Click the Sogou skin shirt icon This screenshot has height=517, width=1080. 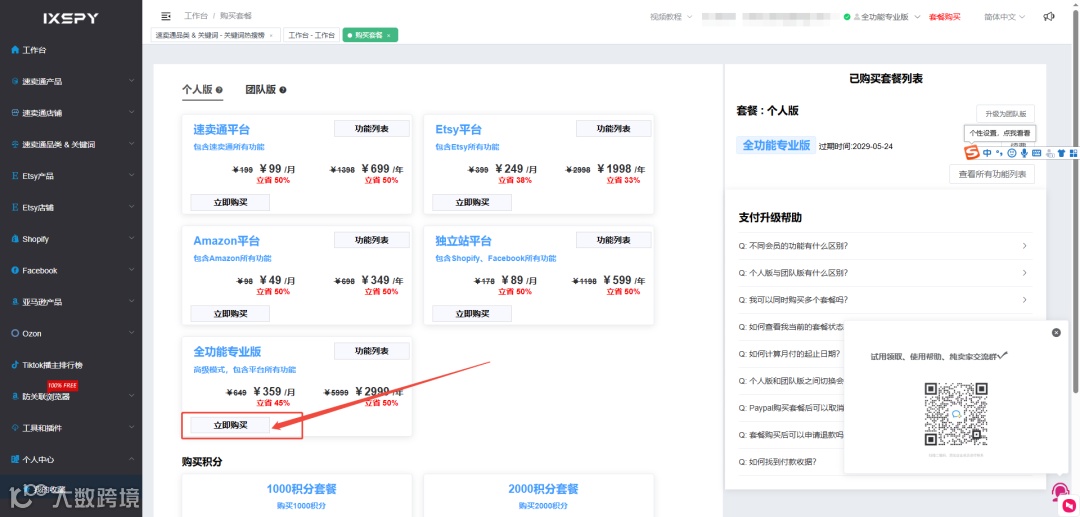pyautogui.click(x=1061, y=153)
